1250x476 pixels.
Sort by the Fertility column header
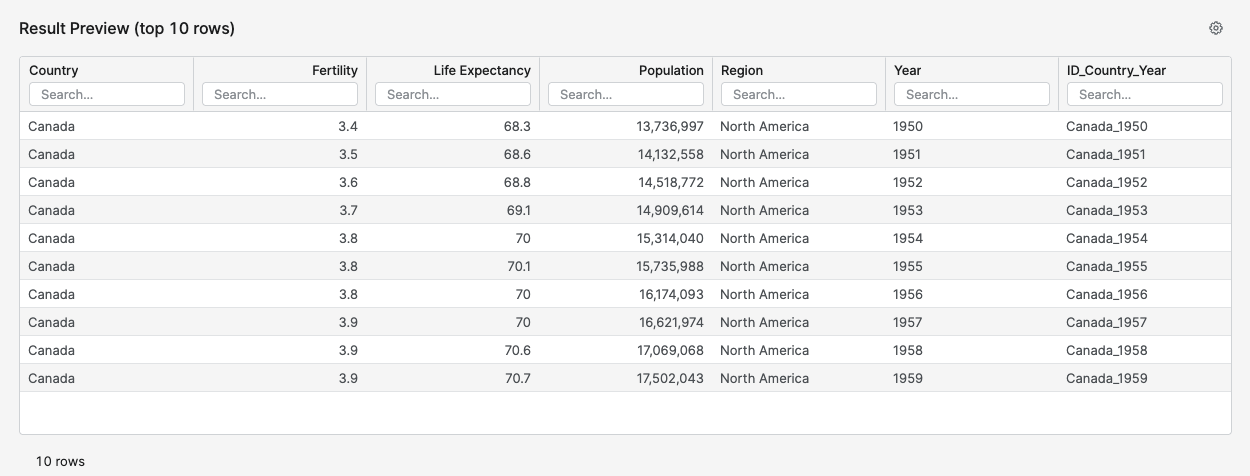pyautogui.click(x=335, y=70)
